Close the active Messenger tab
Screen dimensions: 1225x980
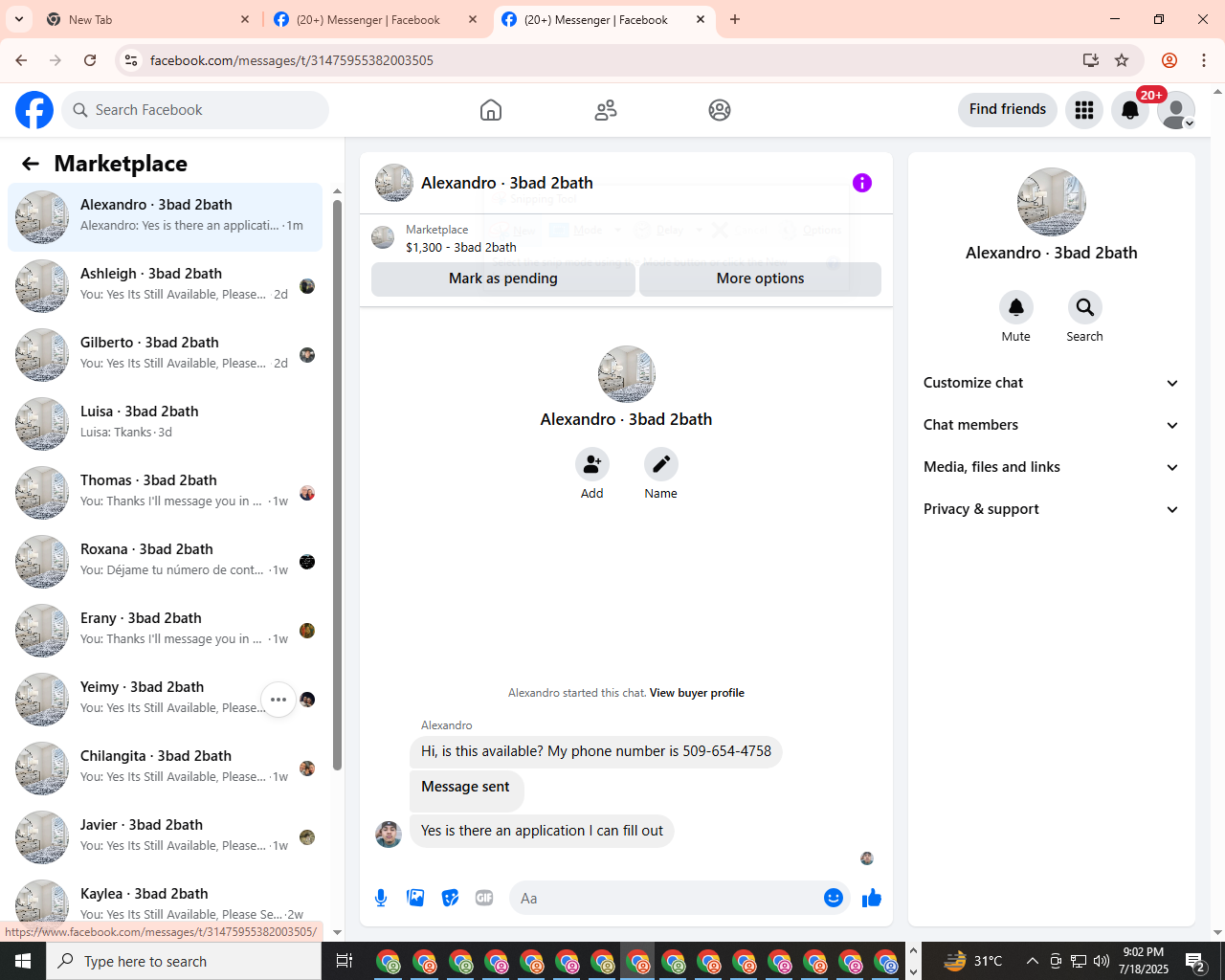[701, 19]
